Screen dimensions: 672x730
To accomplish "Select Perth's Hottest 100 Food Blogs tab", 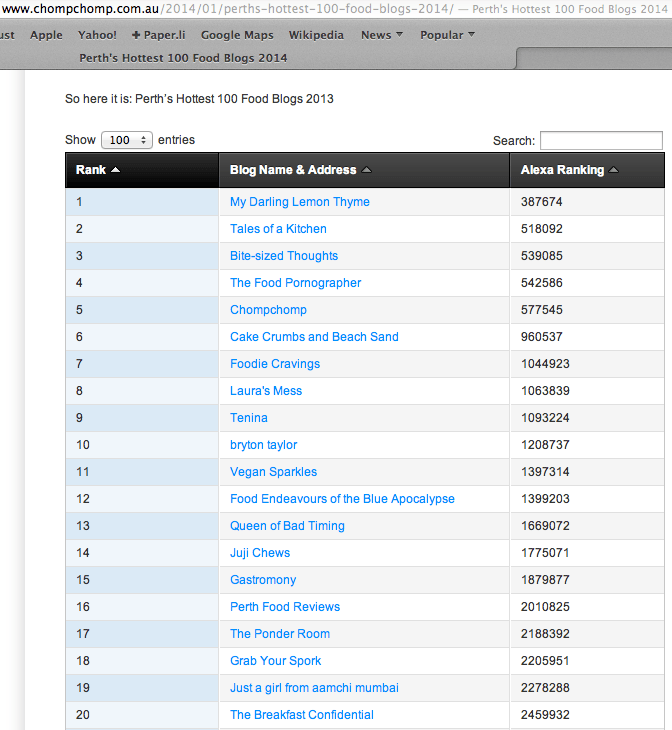I will 183,58.
